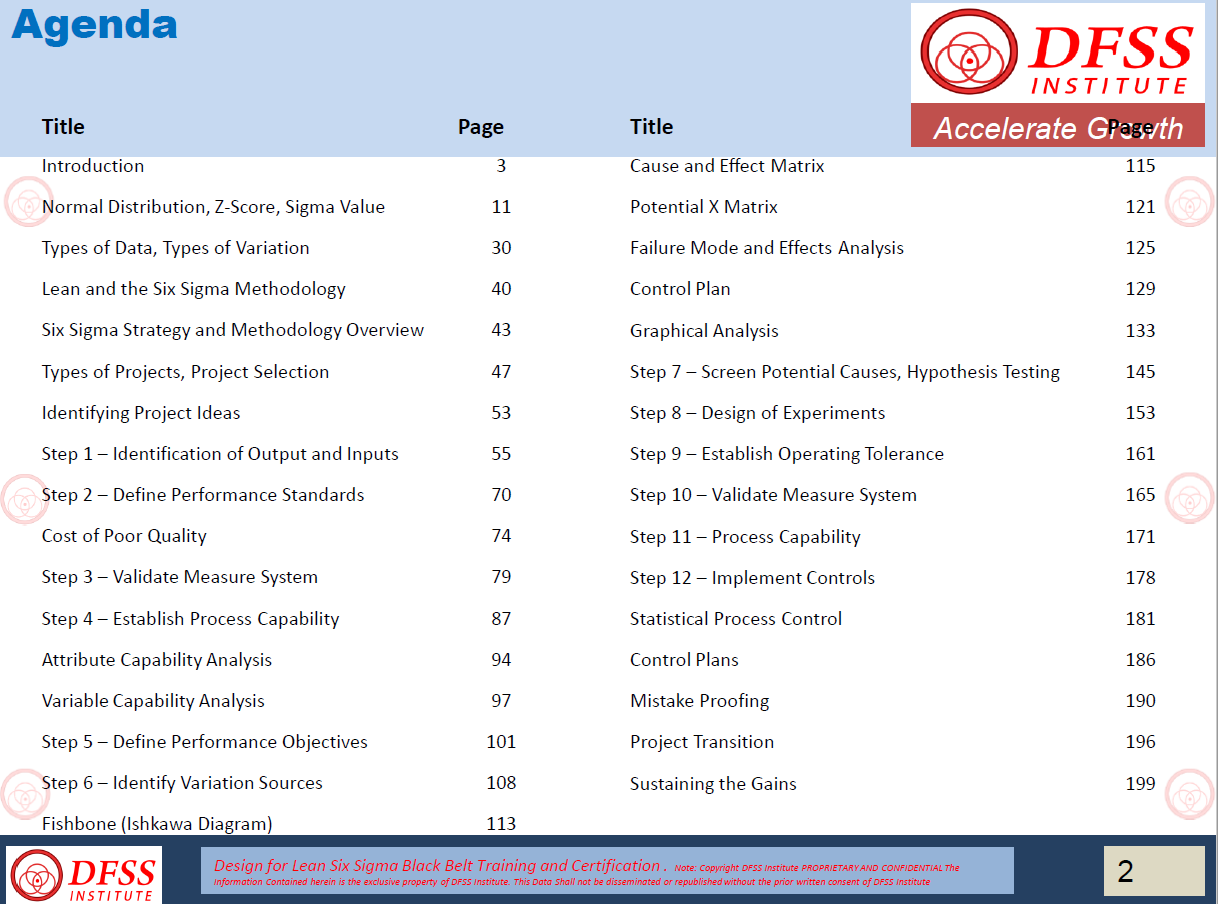Select the Agenda slide heading
The width and height of the screenshot is (1218, 904).
tap(95, 24)
